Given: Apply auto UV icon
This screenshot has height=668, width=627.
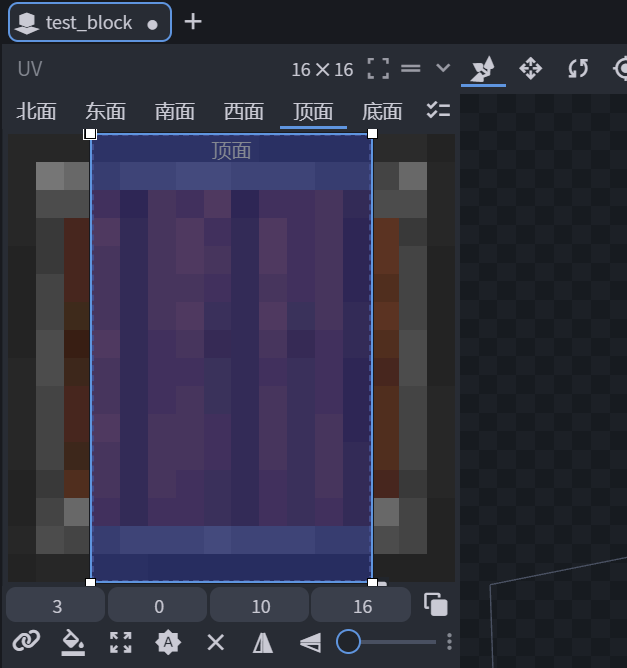Looking at the screenshot, I should [x=168, y=642].
